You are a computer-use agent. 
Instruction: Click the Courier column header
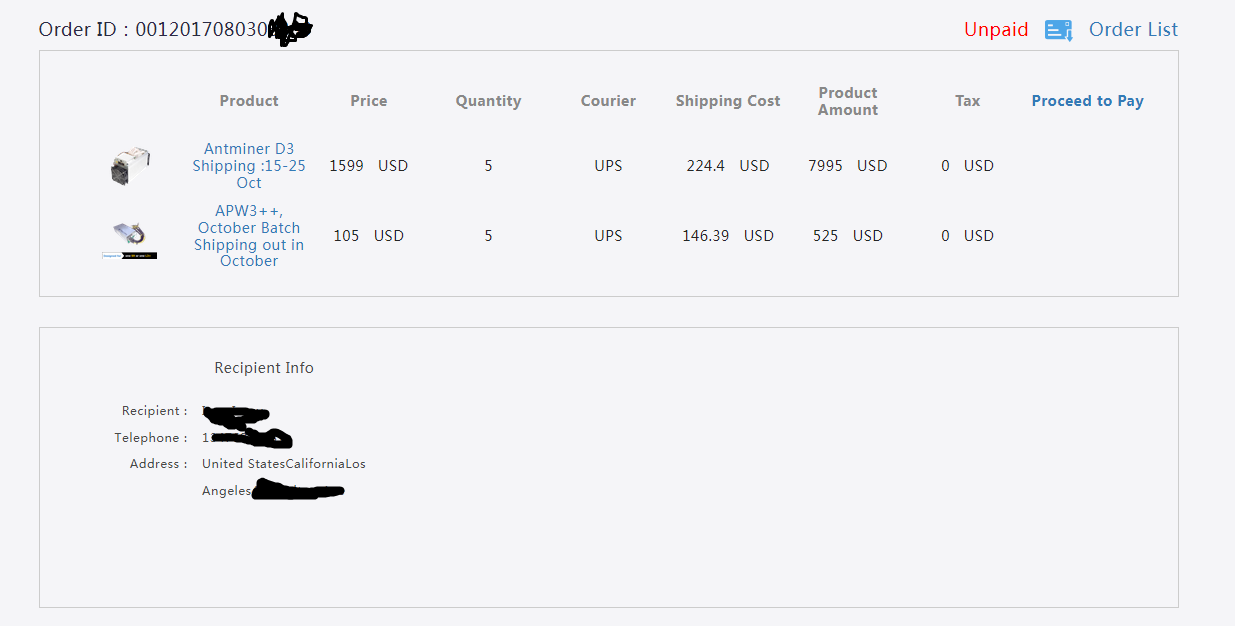point(608,101)
